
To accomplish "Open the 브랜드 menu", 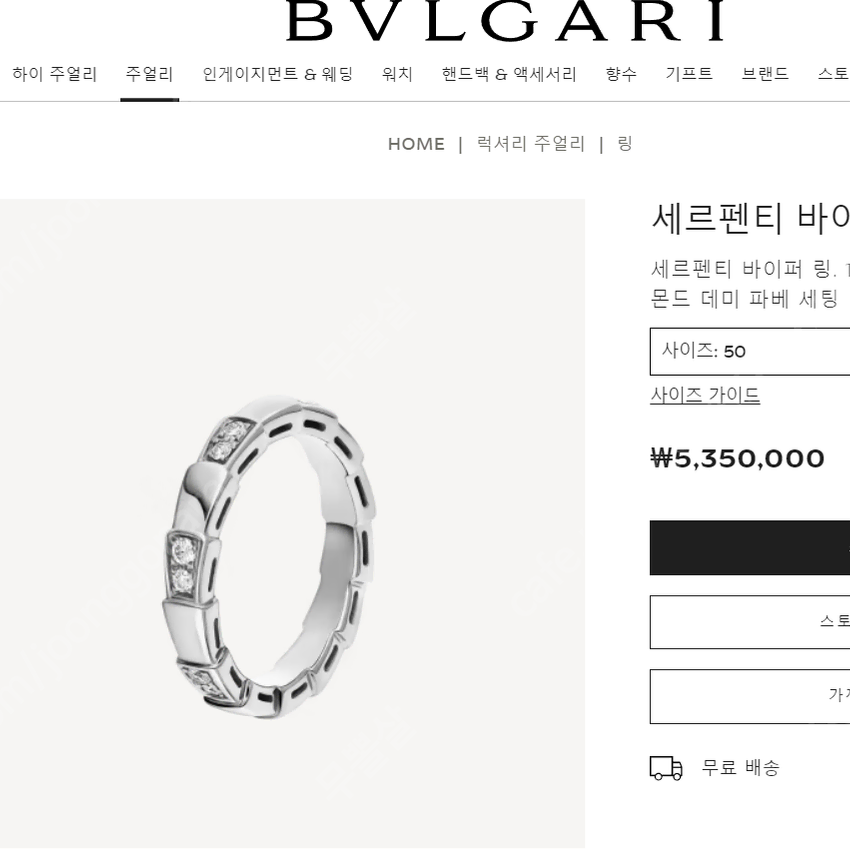I will coord(765,74).
